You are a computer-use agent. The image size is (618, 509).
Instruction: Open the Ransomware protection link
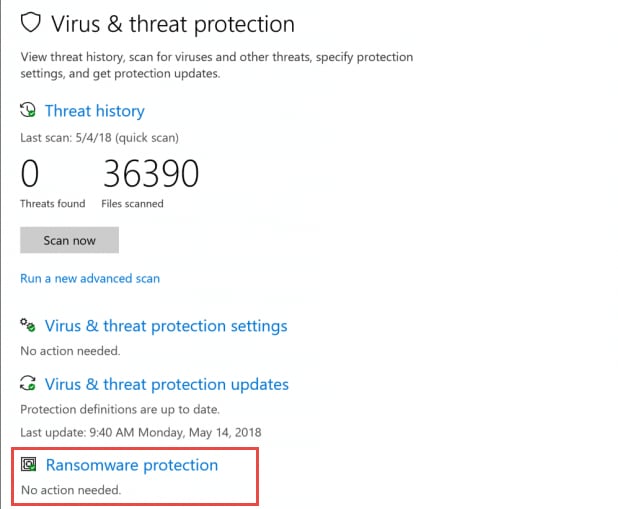point(132,465)
